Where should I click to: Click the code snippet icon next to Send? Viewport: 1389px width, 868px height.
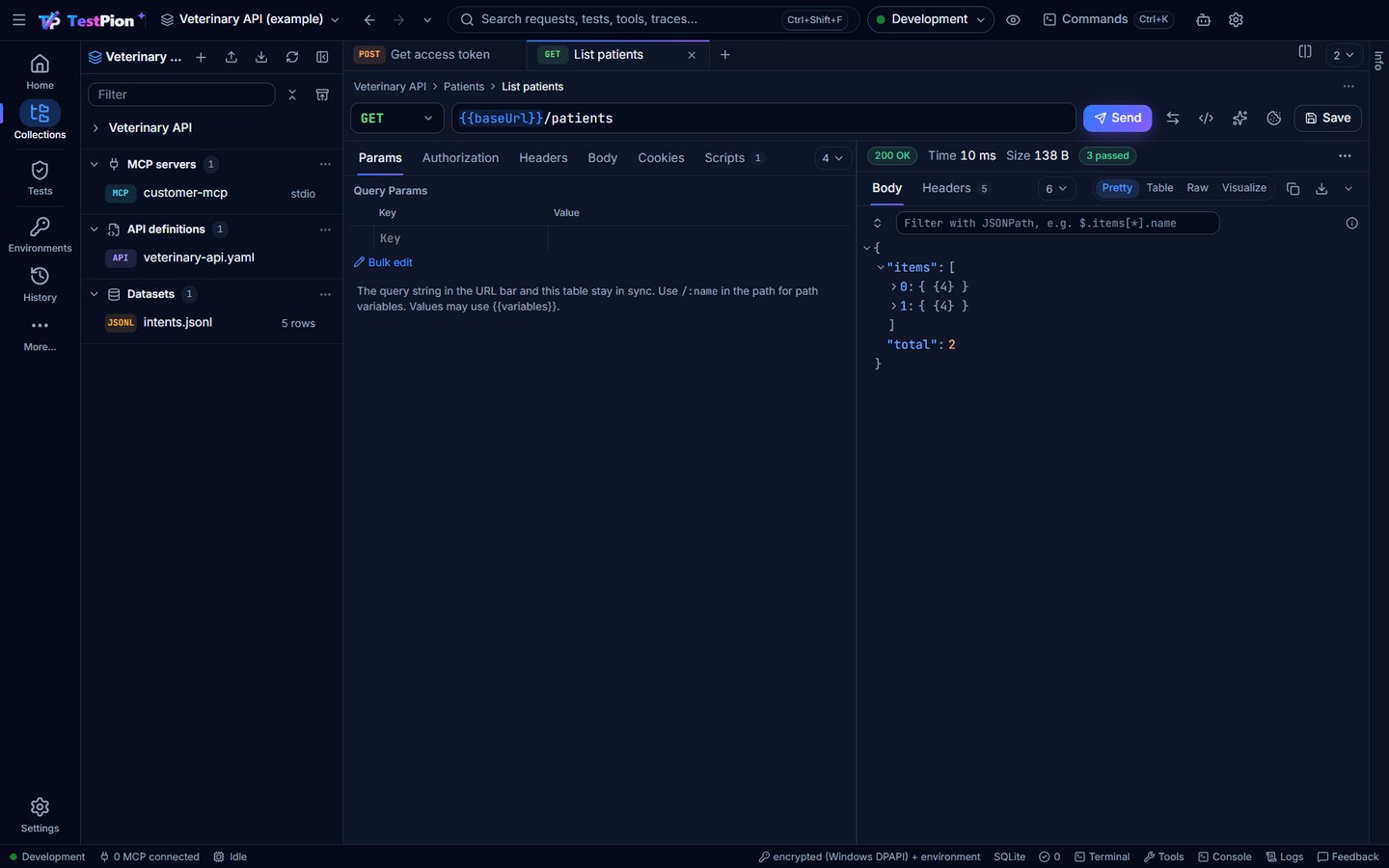1206,118
